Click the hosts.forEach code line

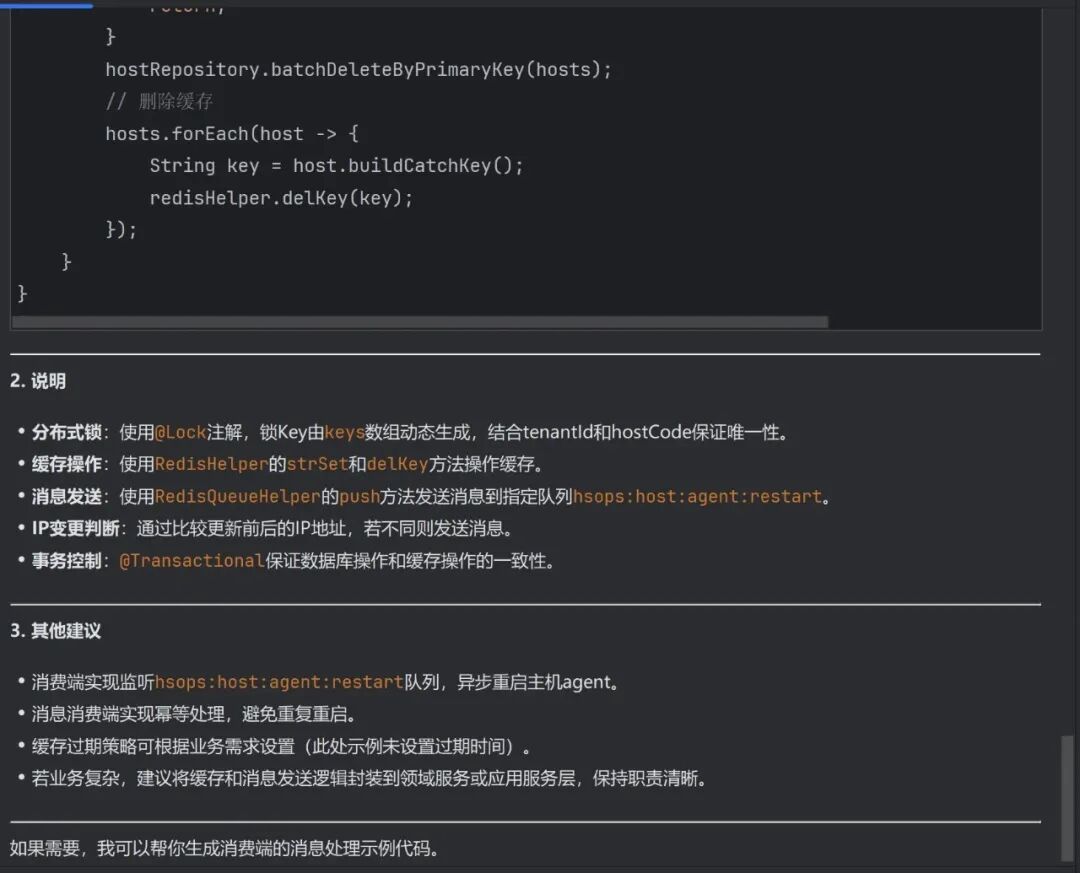pos(232,134)
